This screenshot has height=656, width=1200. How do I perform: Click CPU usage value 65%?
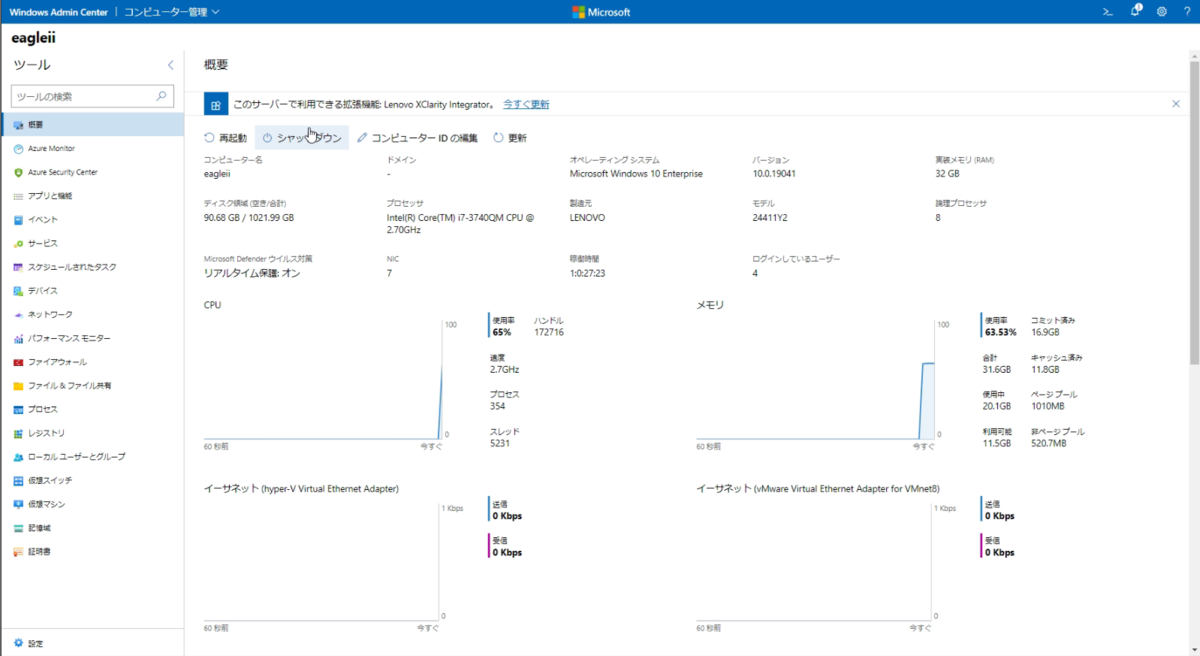501,333
